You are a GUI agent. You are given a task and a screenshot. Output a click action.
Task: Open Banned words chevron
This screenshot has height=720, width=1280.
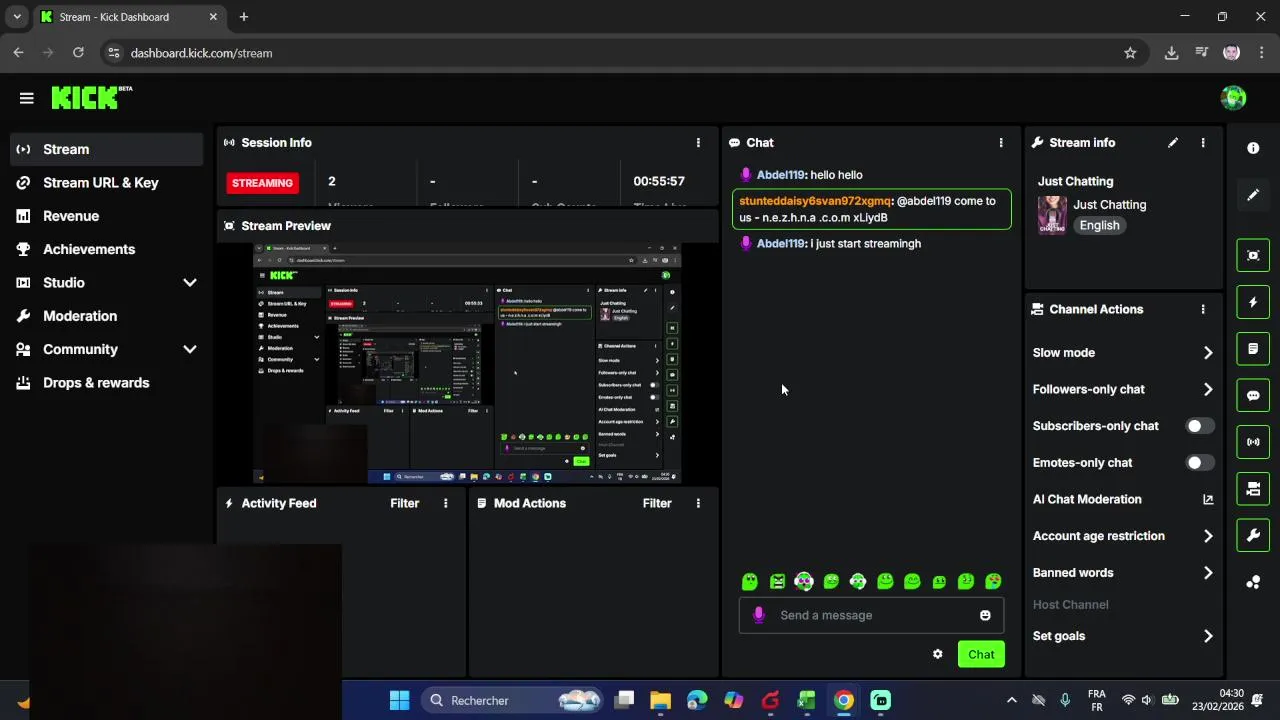pos(1208,573)
